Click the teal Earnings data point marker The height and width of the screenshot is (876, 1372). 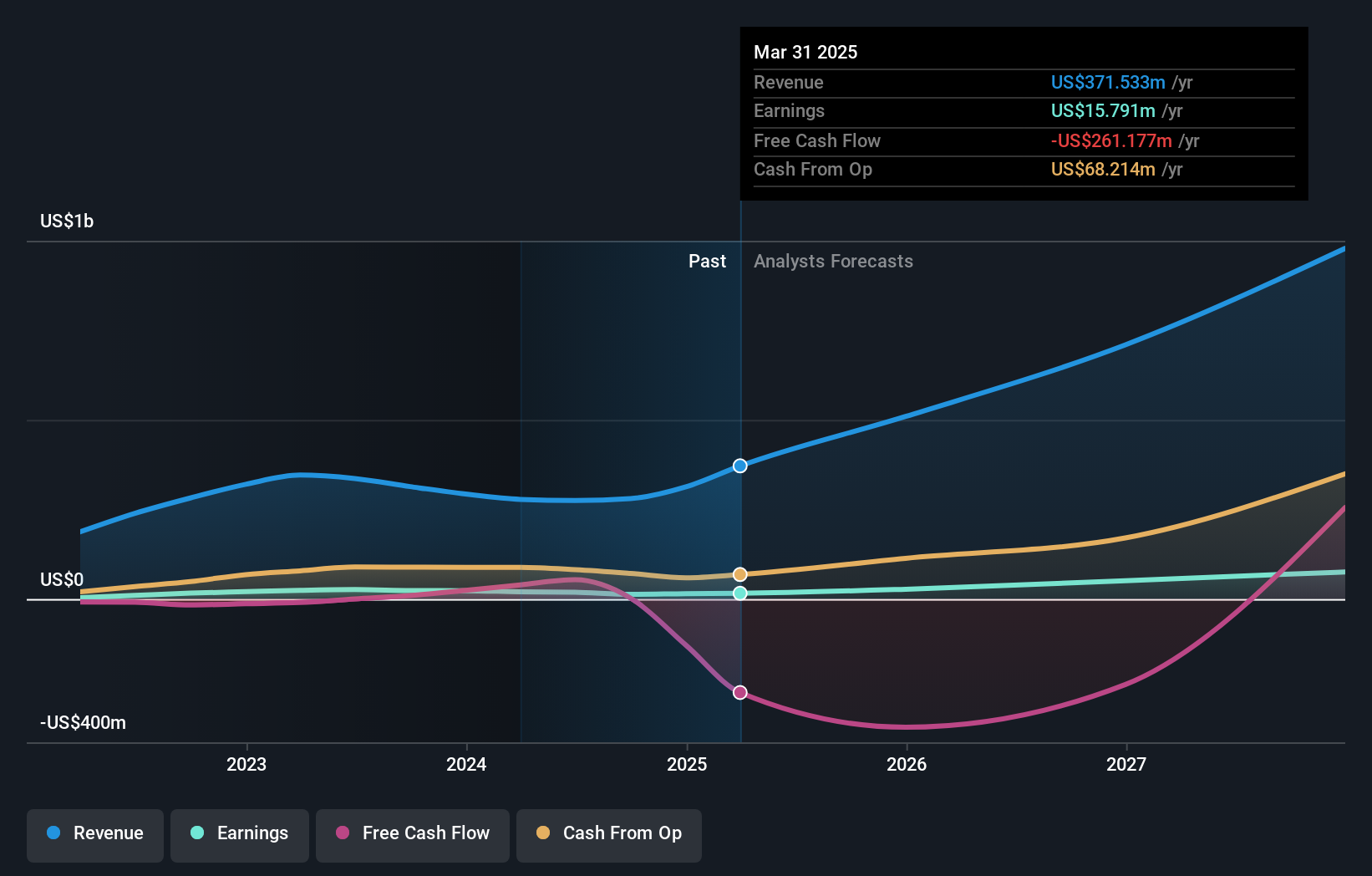click(740, 593)
